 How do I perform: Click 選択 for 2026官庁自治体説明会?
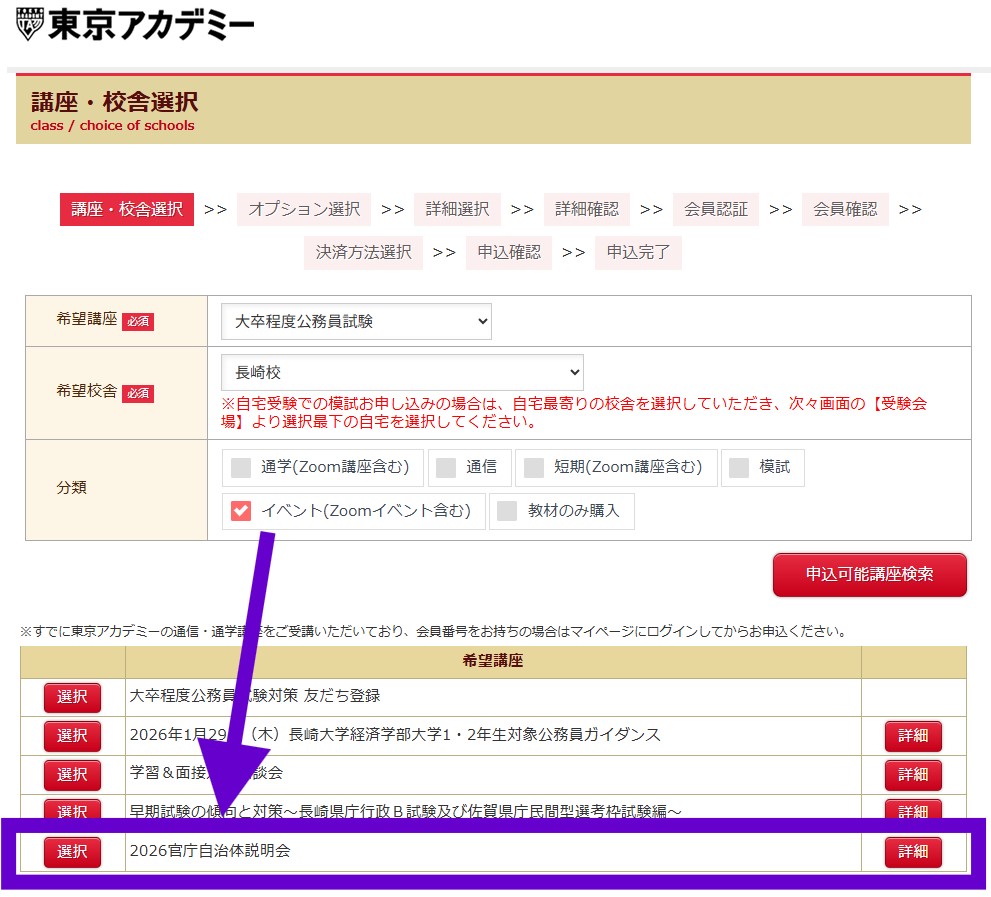(x=72, y=852)
